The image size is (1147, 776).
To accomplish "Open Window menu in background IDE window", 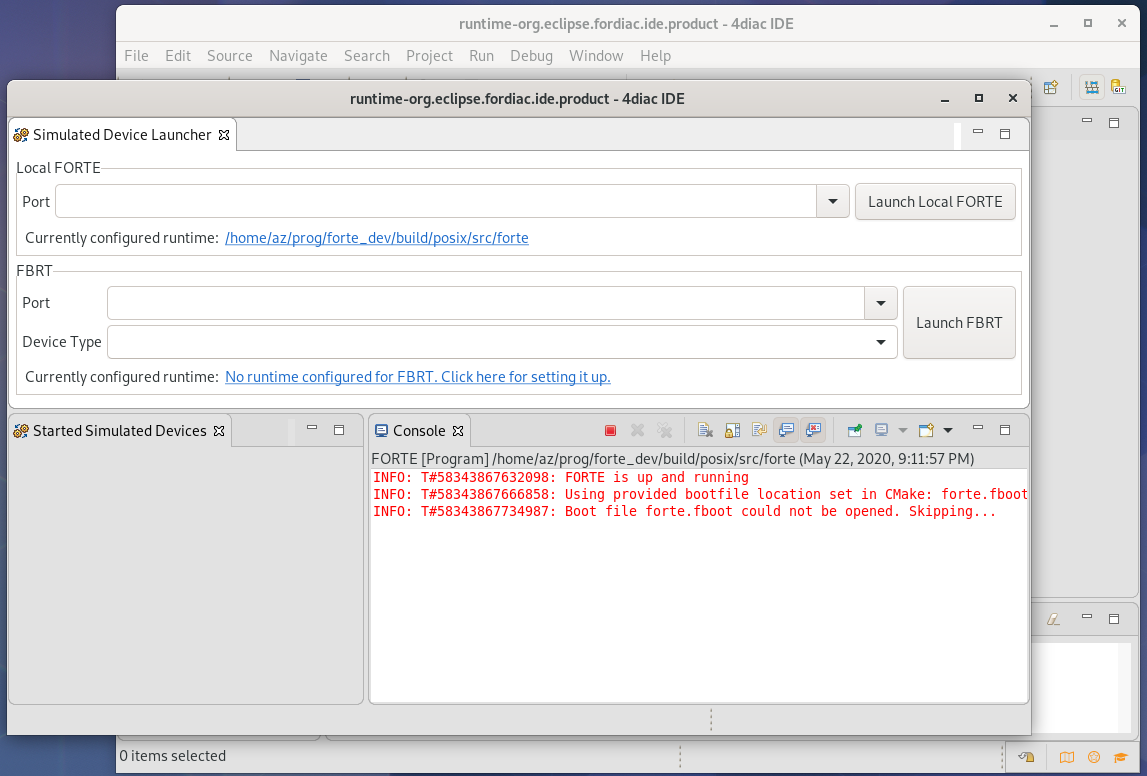I will (x=596, y=56).
